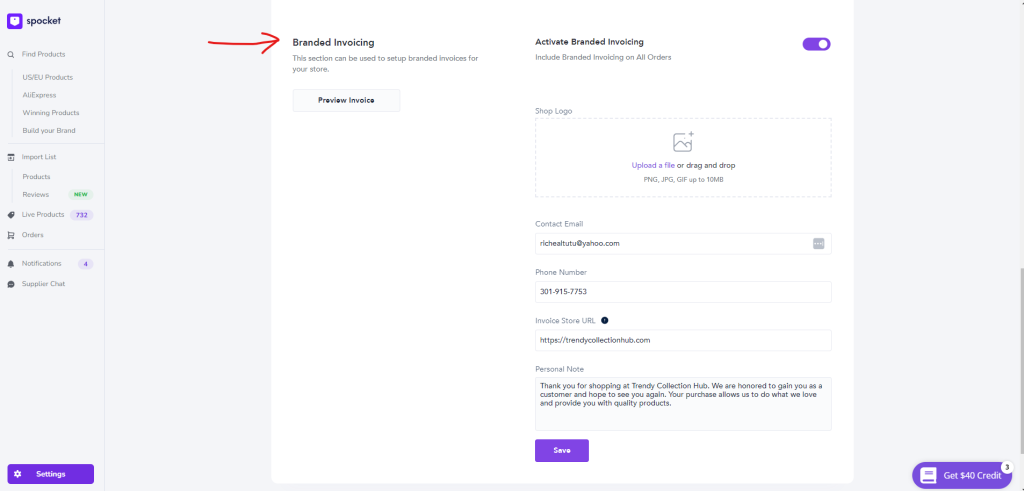This screenshot has width=1024, height=491.
Task: Open Supplier Chat
Action: click(43, 284)
